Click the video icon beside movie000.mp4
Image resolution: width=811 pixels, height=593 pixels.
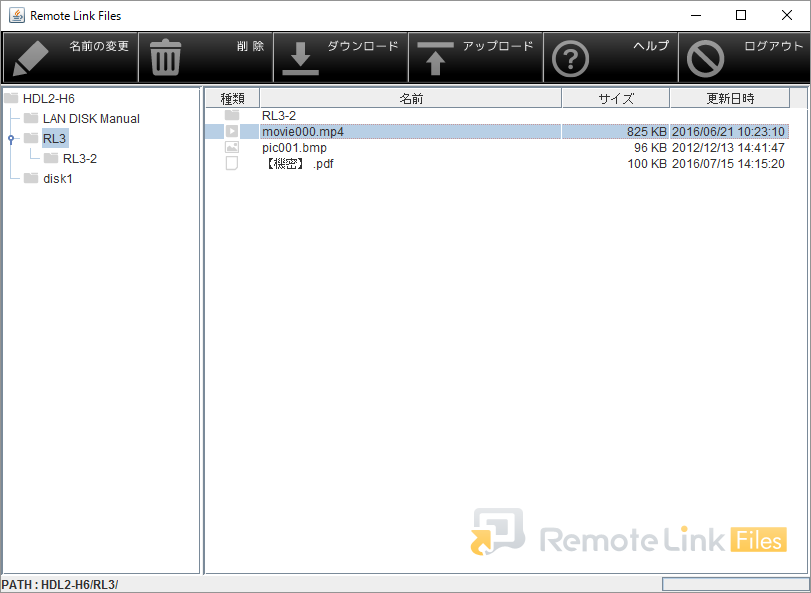[232, 132]
